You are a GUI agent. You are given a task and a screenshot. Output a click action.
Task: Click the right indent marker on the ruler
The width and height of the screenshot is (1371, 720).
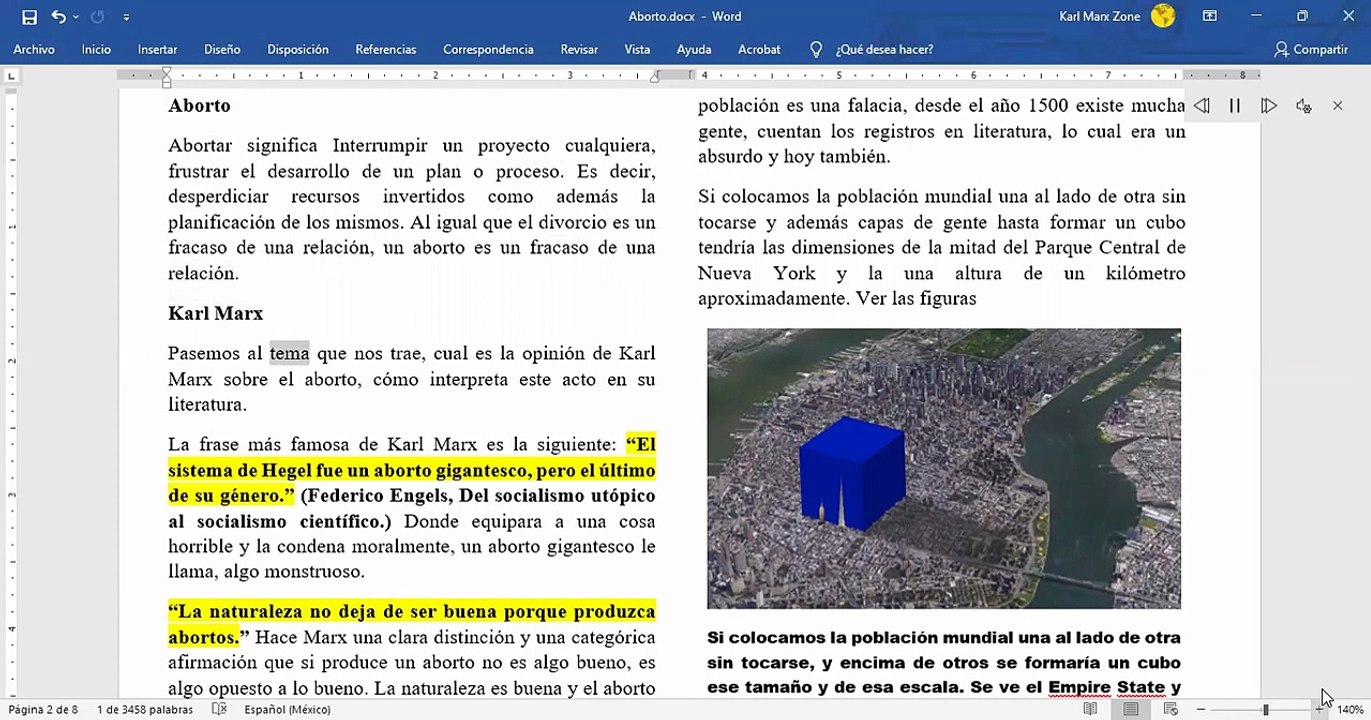[x=655, y=77]
